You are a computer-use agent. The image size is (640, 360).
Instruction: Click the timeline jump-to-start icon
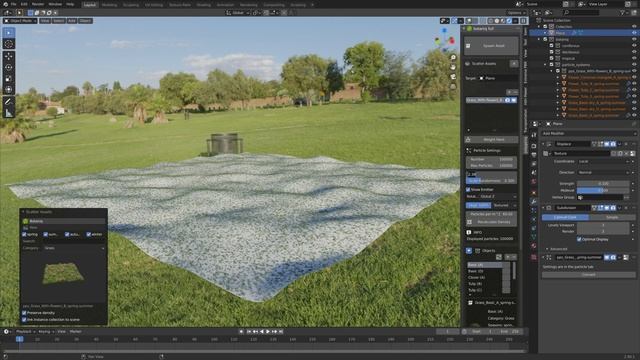coord(249,332)
